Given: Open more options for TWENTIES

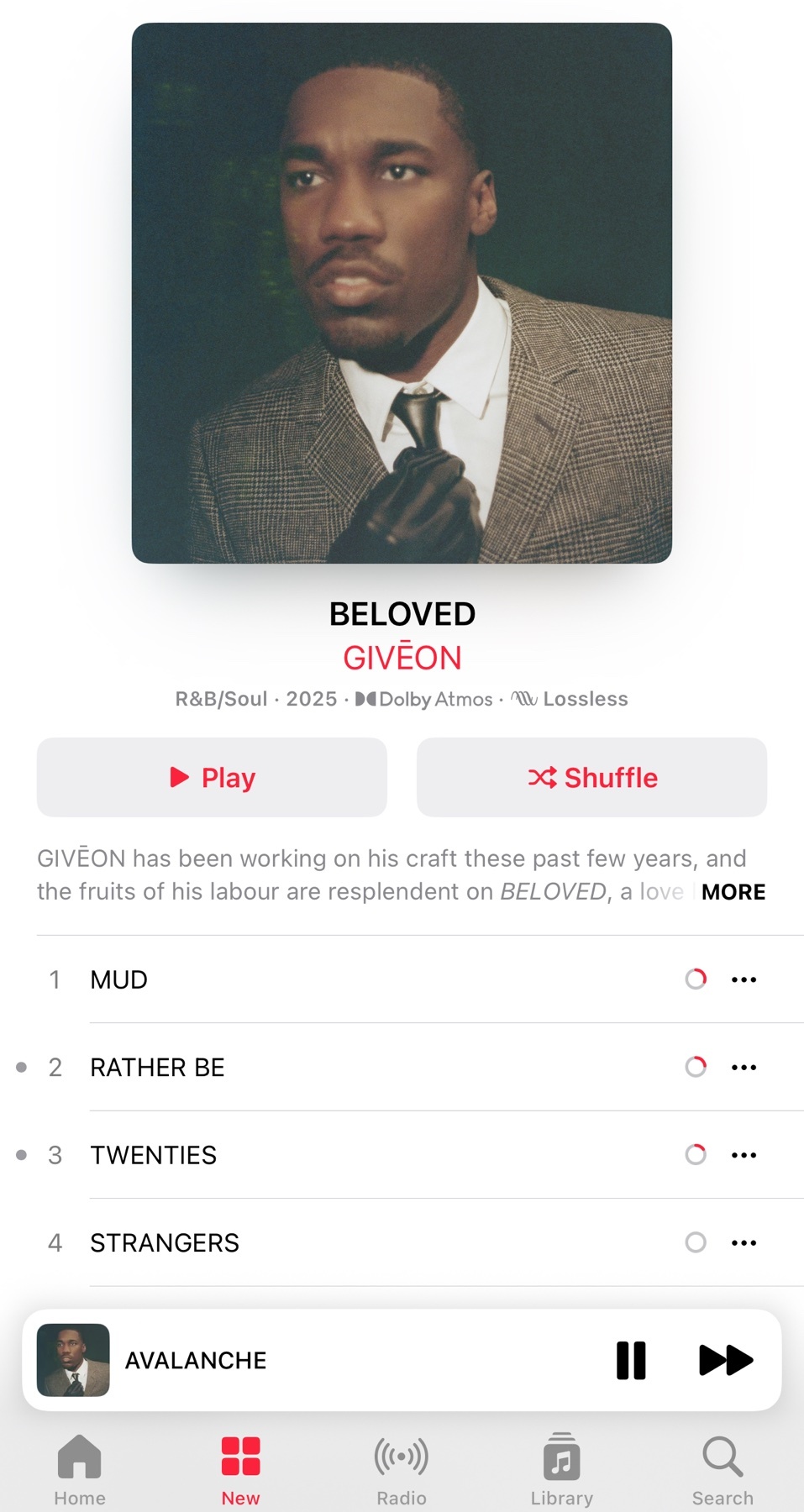Looking at the screenshot, I should [744, 1155].
